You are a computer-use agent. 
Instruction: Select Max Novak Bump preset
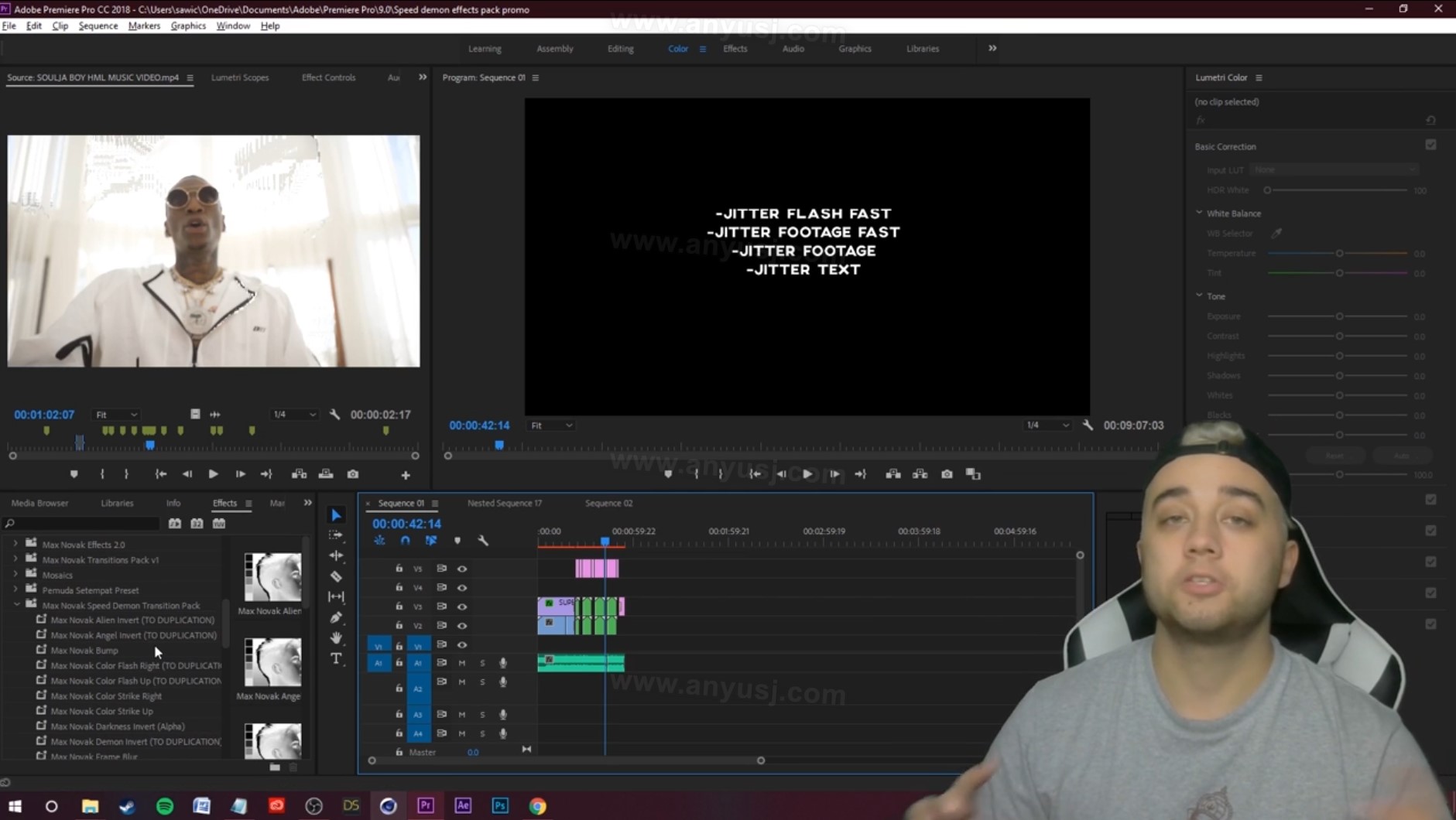84,651
